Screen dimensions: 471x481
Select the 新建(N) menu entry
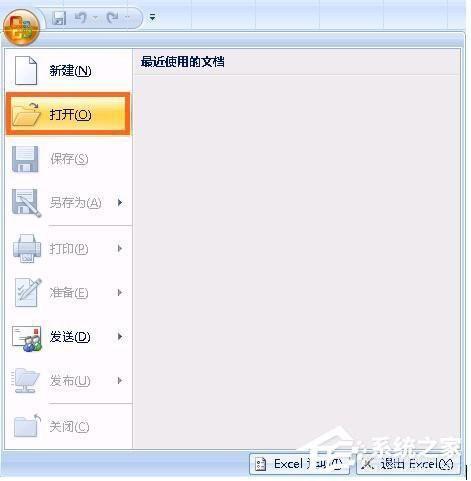(x=68, y=70)
